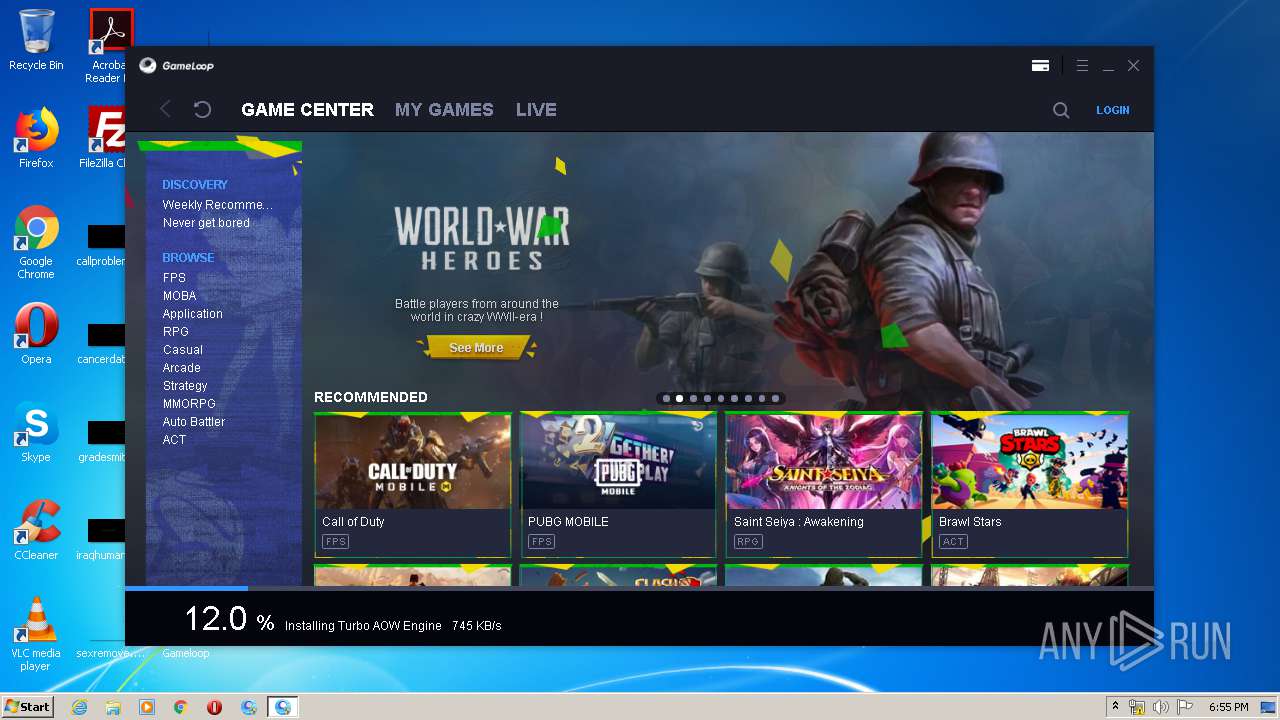Viewport: 1280px width, 720px height.
Task: Open FileZilla Client desktop shortcut
Action: click(103, 138)
